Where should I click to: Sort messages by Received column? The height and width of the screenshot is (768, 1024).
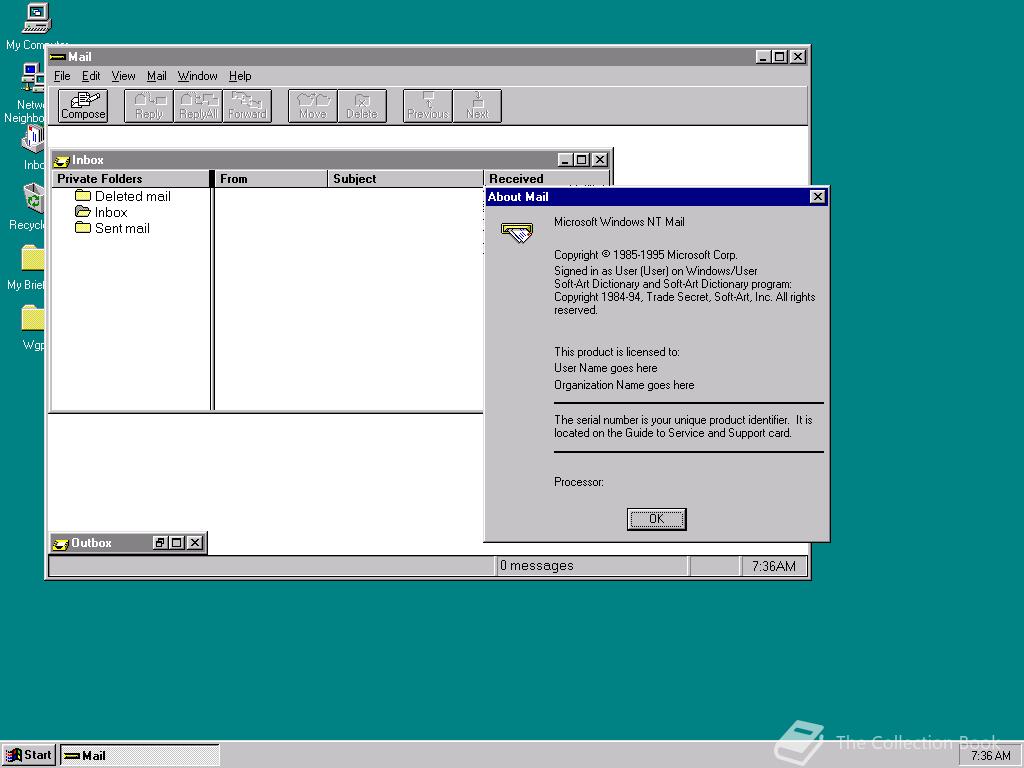coord(546,179)
